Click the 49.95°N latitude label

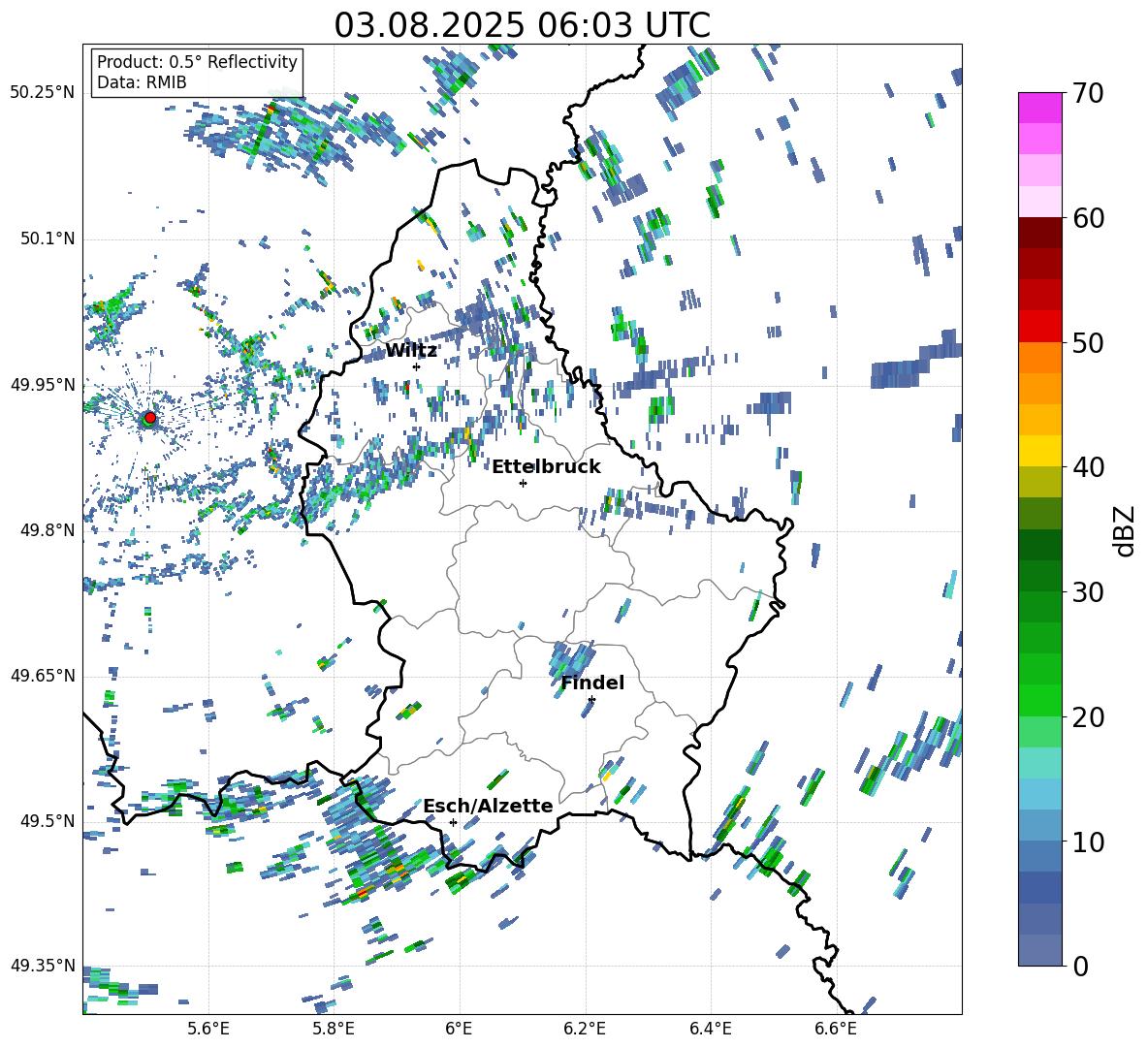click(x=43, y=384)
